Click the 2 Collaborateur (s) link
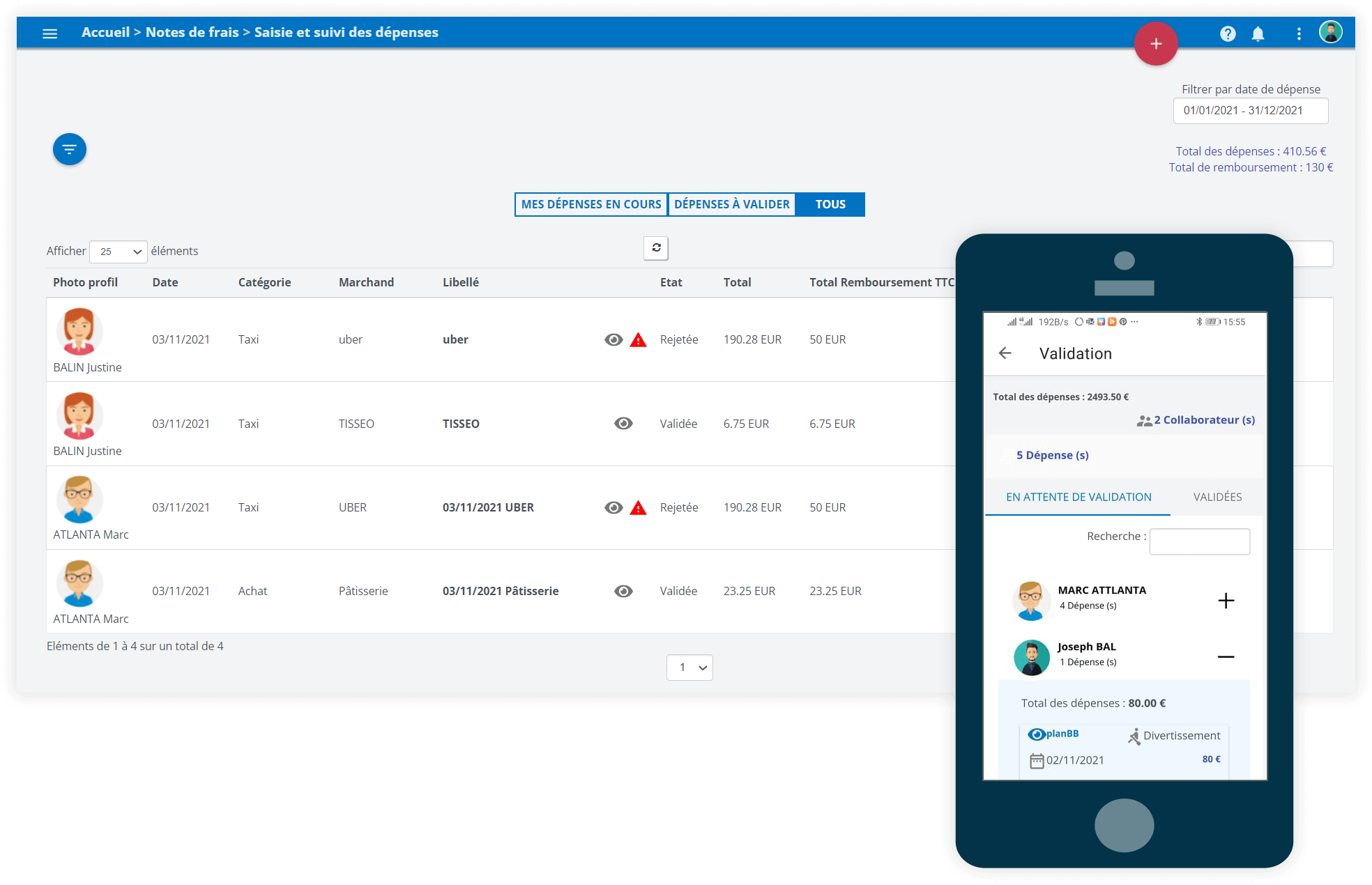 click(1204, 420)
